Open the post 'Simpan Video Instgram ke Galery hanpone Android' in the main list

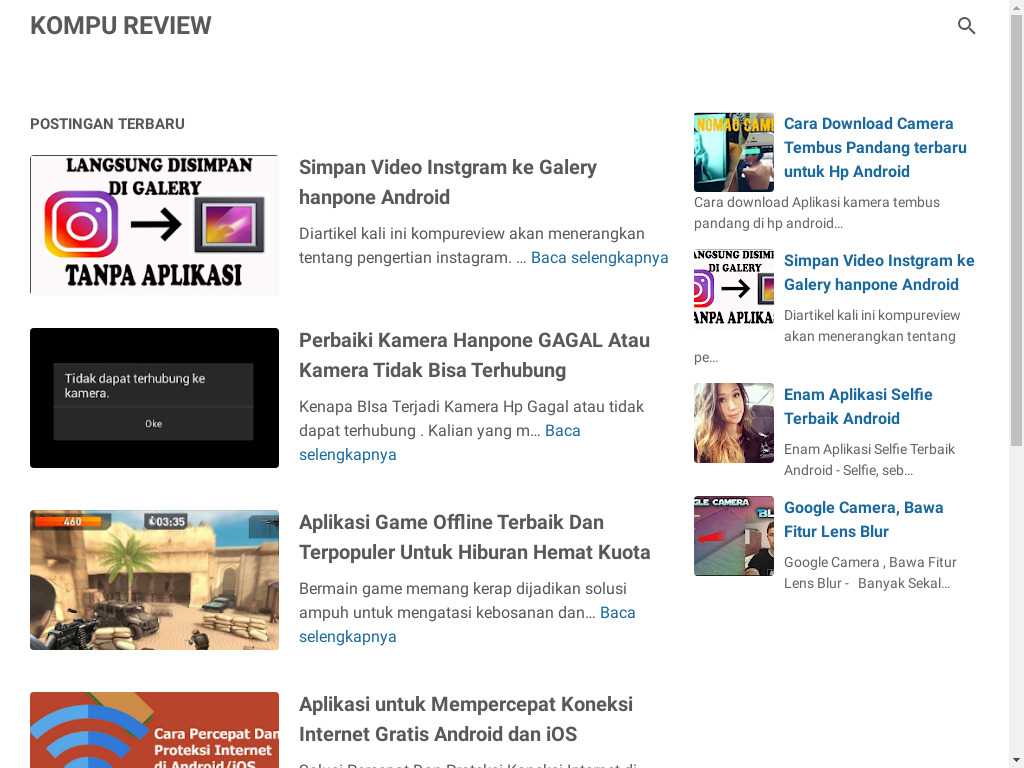click(447, 182)
